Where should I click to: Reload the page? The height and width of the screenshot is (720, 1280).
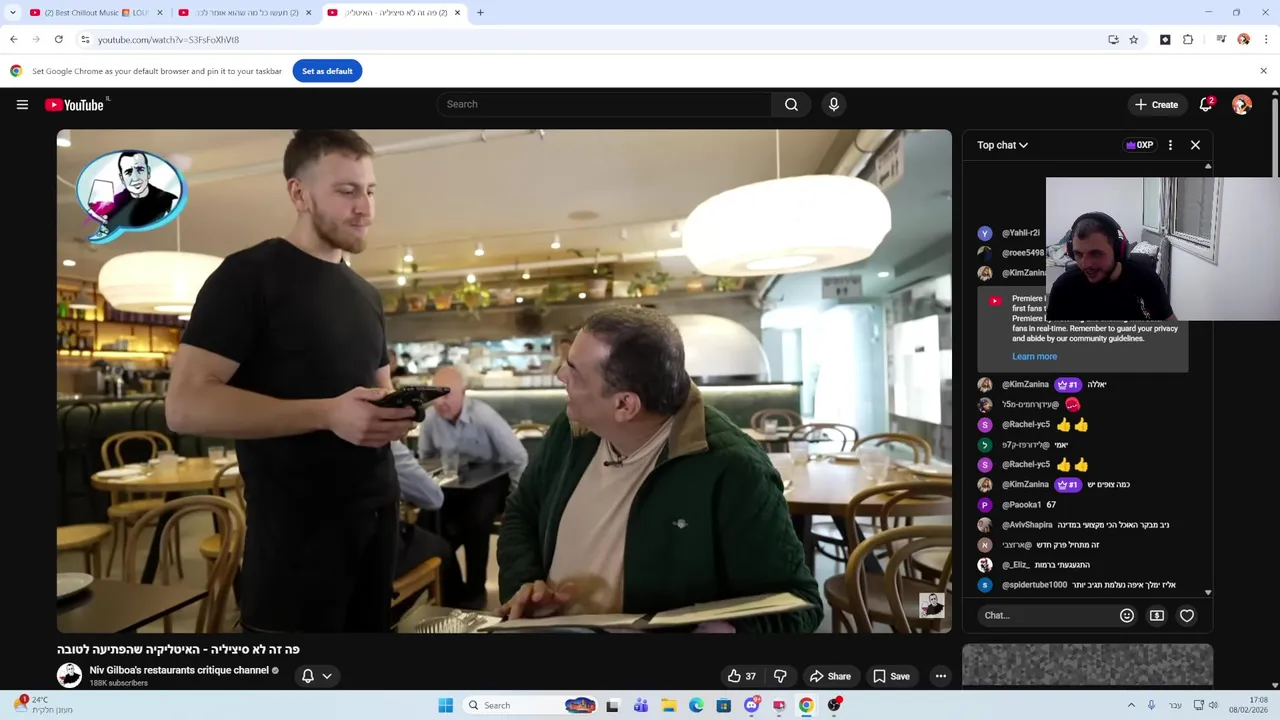point(59,39)
